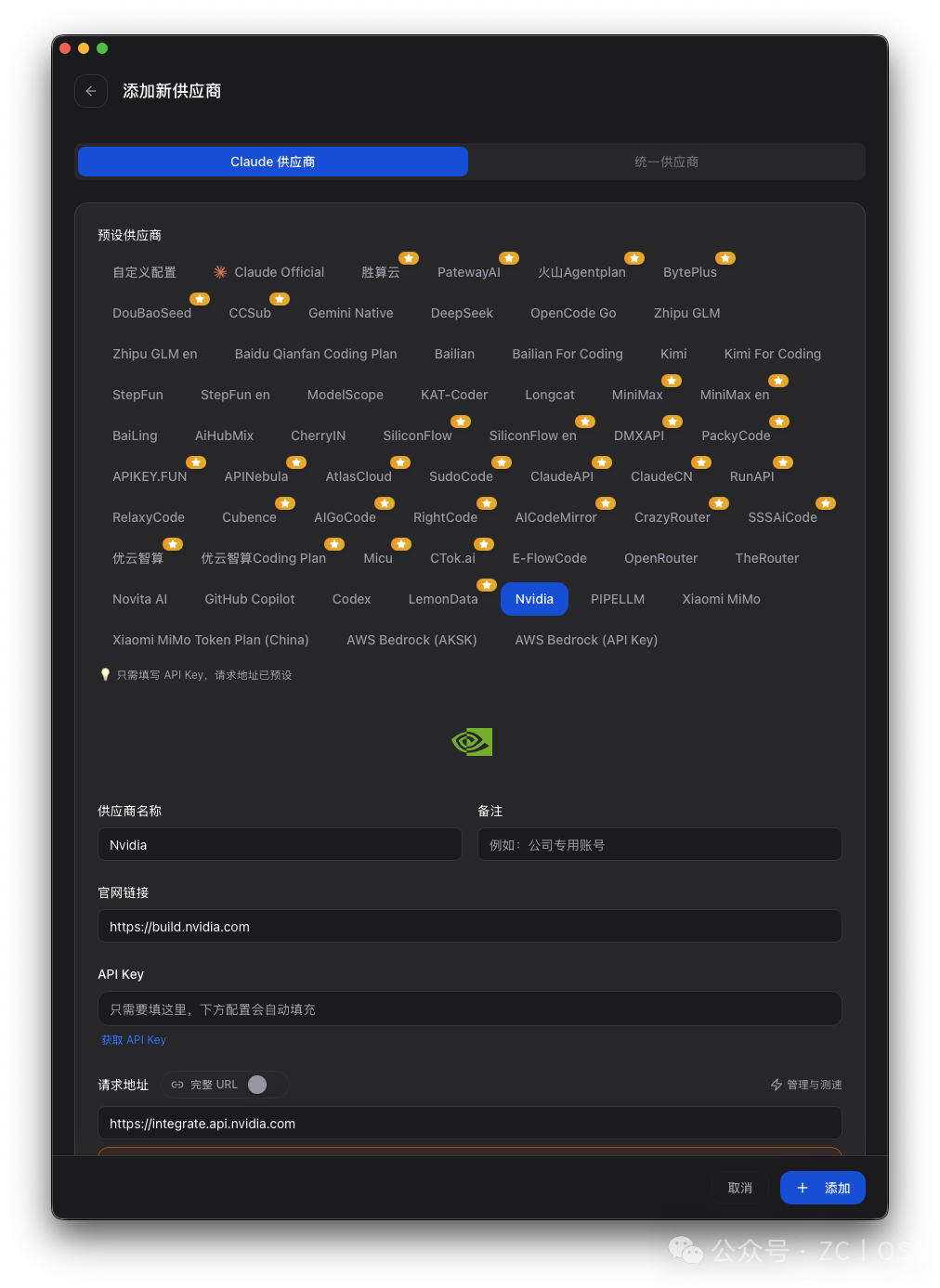Pick the Kimi For Coding preset
This screenshot has width=940, height=1288.
773,354
